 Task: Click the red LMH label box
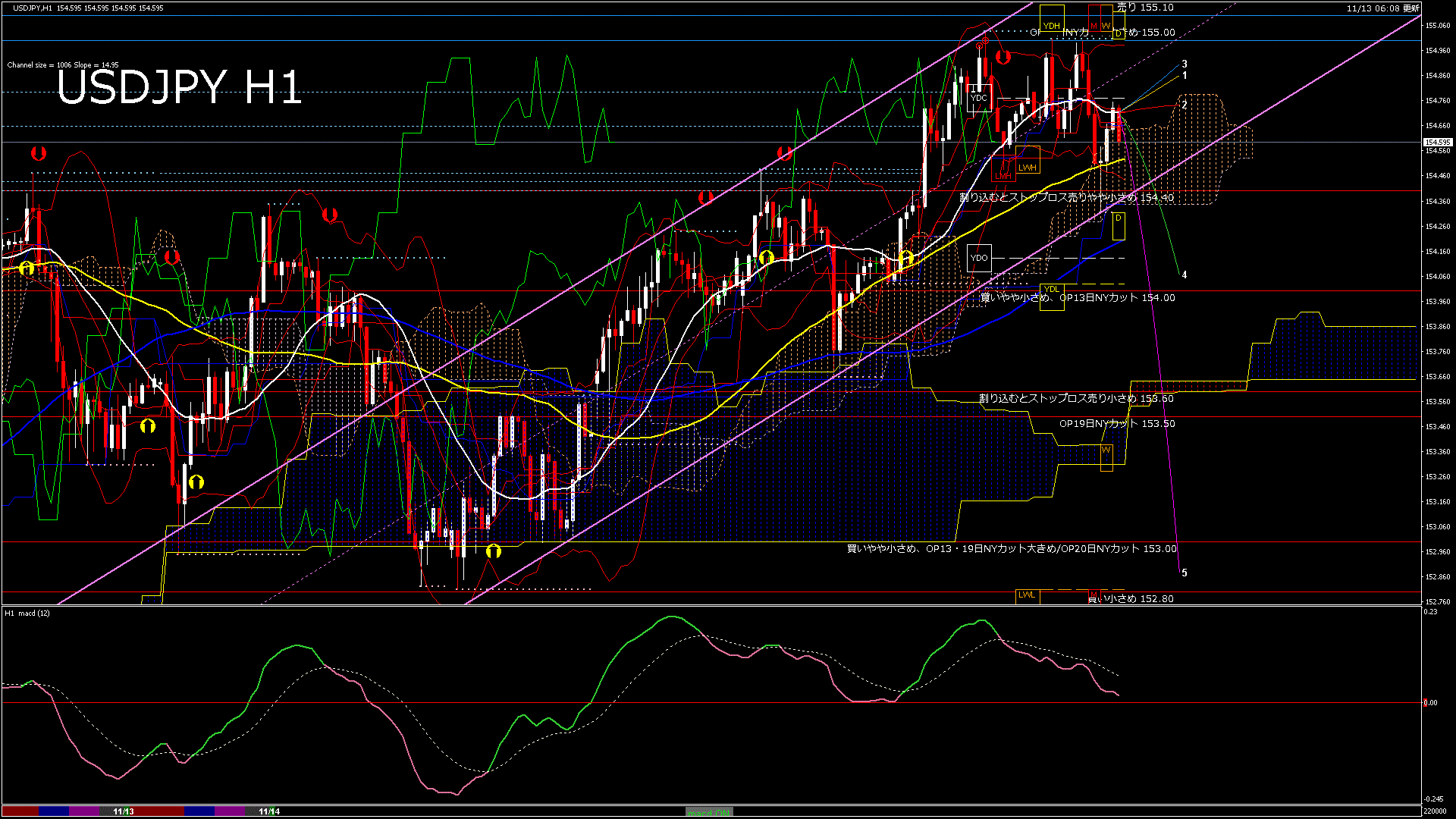pos(1003,176)
